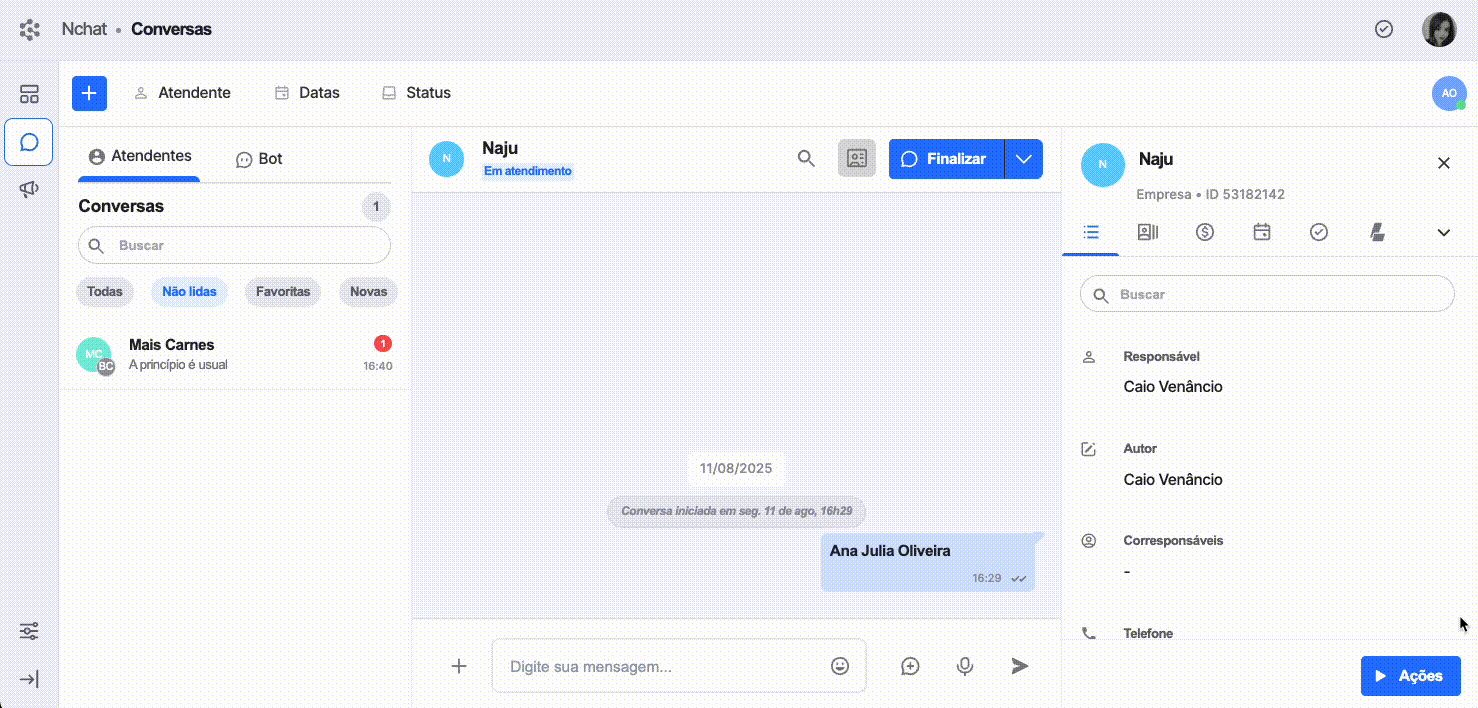
Task: Click the Nchat breadcrumb text
Action: (84, 29)
